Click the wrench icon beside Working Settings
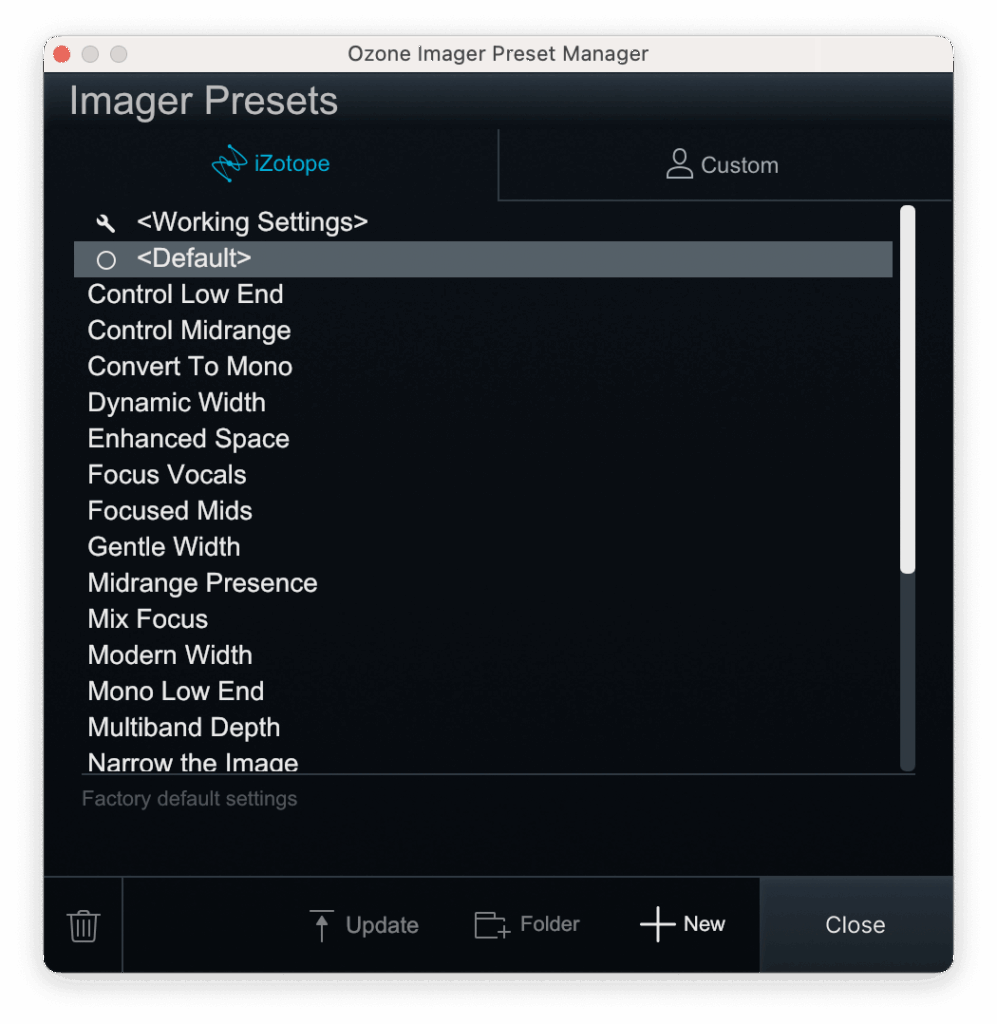 pyautogui.click(x=105, y=223)
